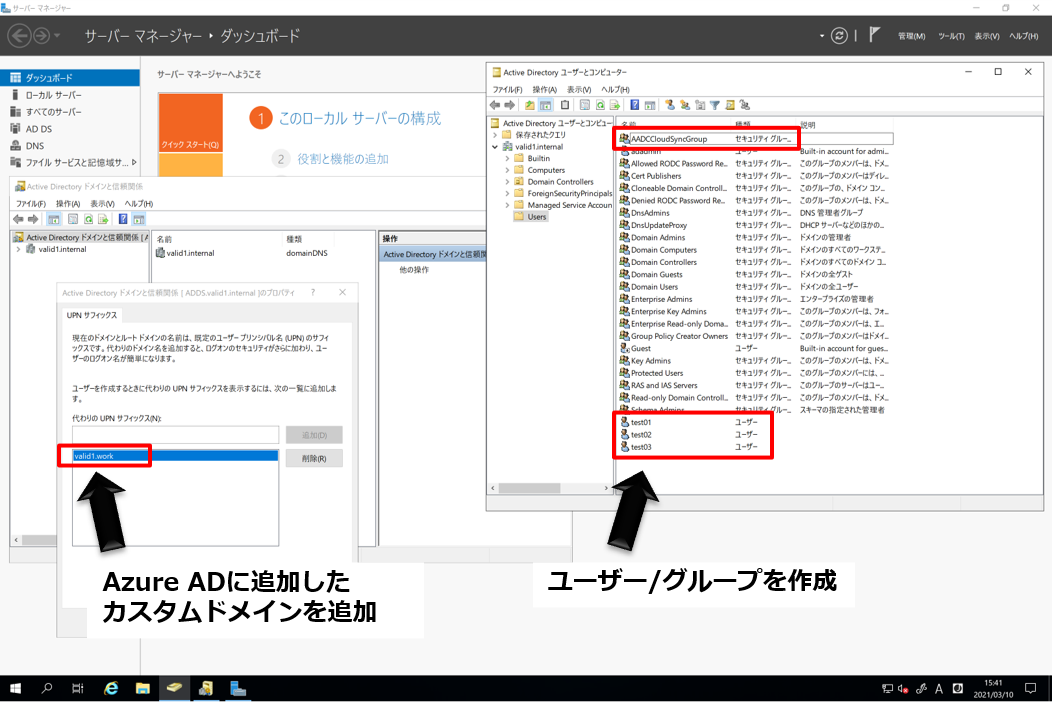1052x702 pixels.
Task: Expand 保存されたクエリ node in AD Users tree
Action: coord(495,135)
